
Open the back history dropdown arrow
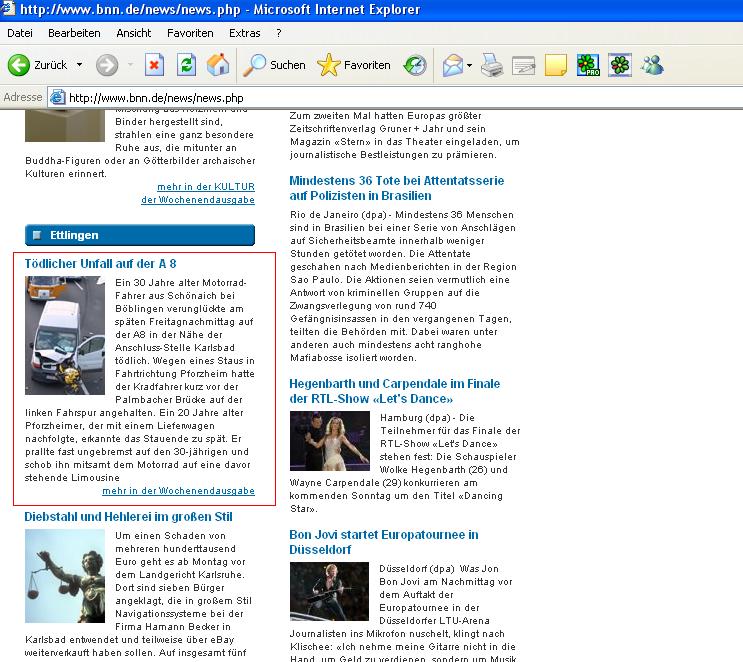(x=80, y=65)
